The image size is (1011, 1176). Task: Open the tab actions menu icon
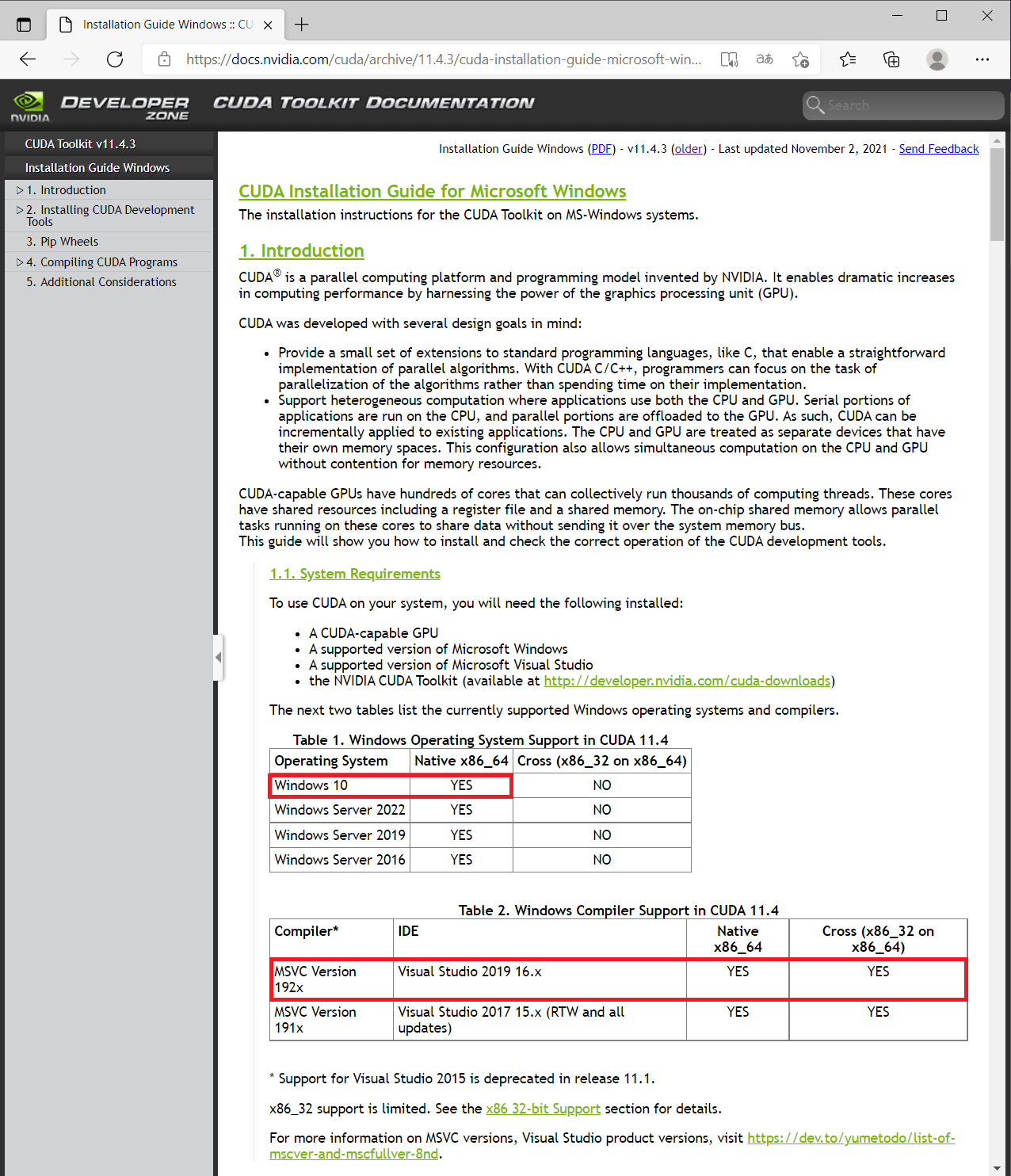(24, 25)
